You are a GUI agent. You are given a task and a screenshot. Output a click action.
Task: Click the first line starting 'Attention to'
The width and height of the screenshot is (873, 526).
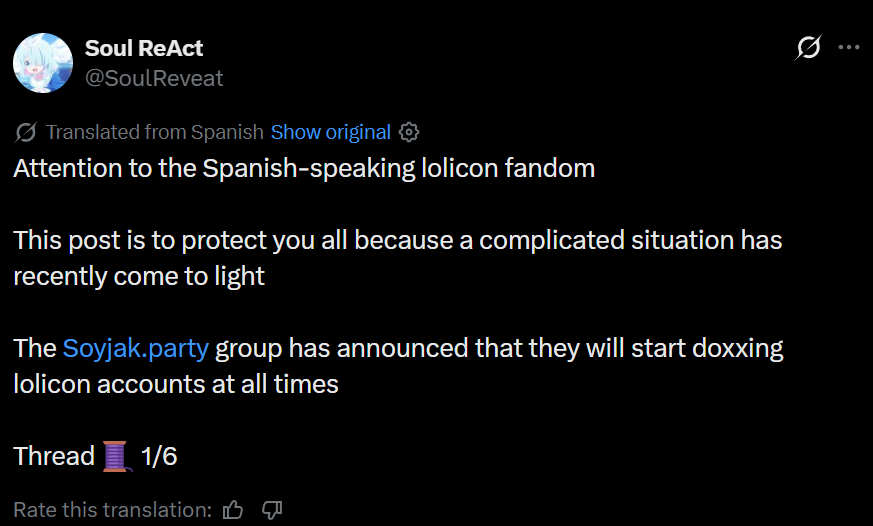[x=304, y=168]
